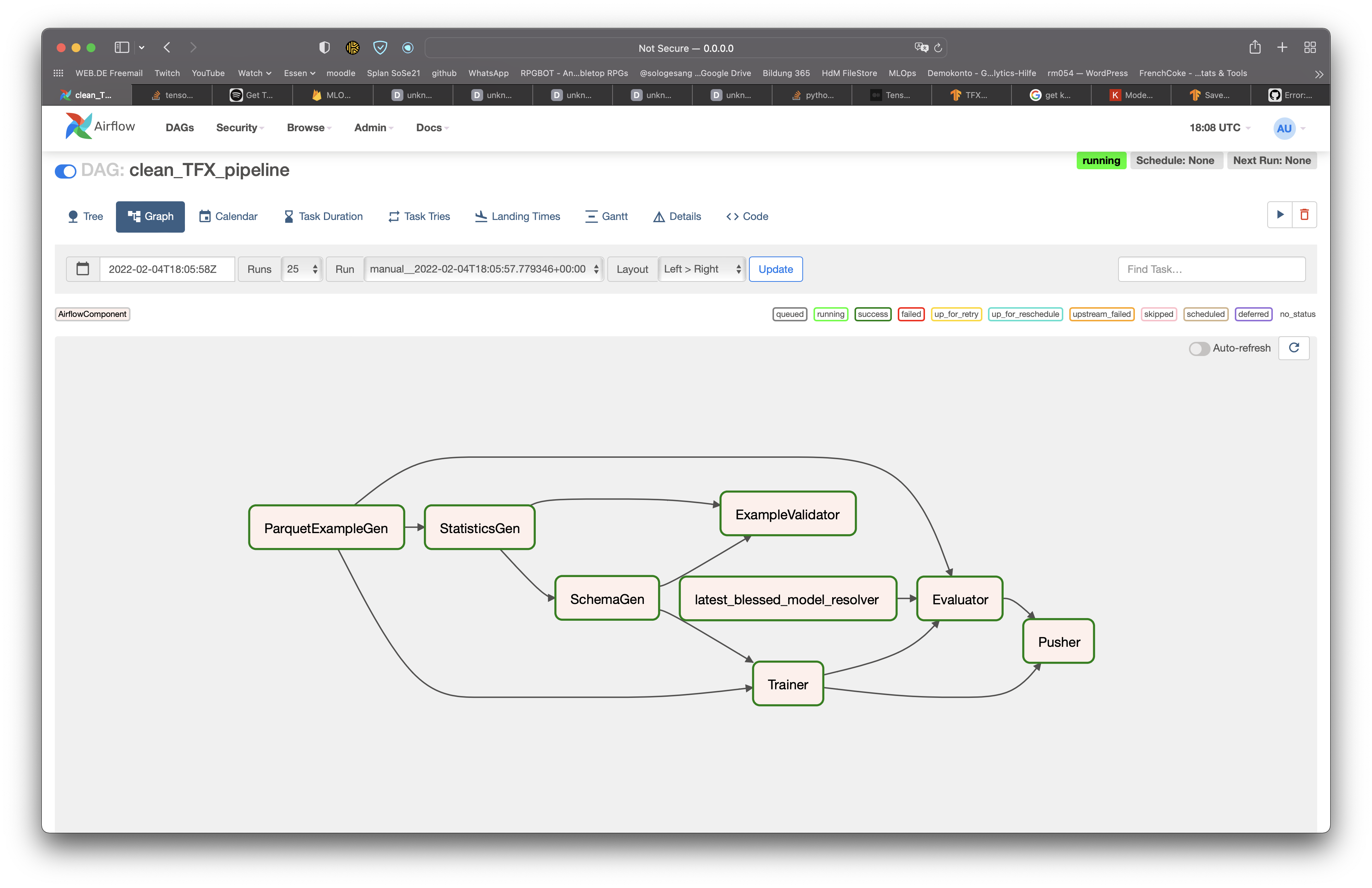Image resolution: width=1372 pixels, height=888 pixels.
Task: Click the Airflow pinwheel logo
Action: [79, 126]
